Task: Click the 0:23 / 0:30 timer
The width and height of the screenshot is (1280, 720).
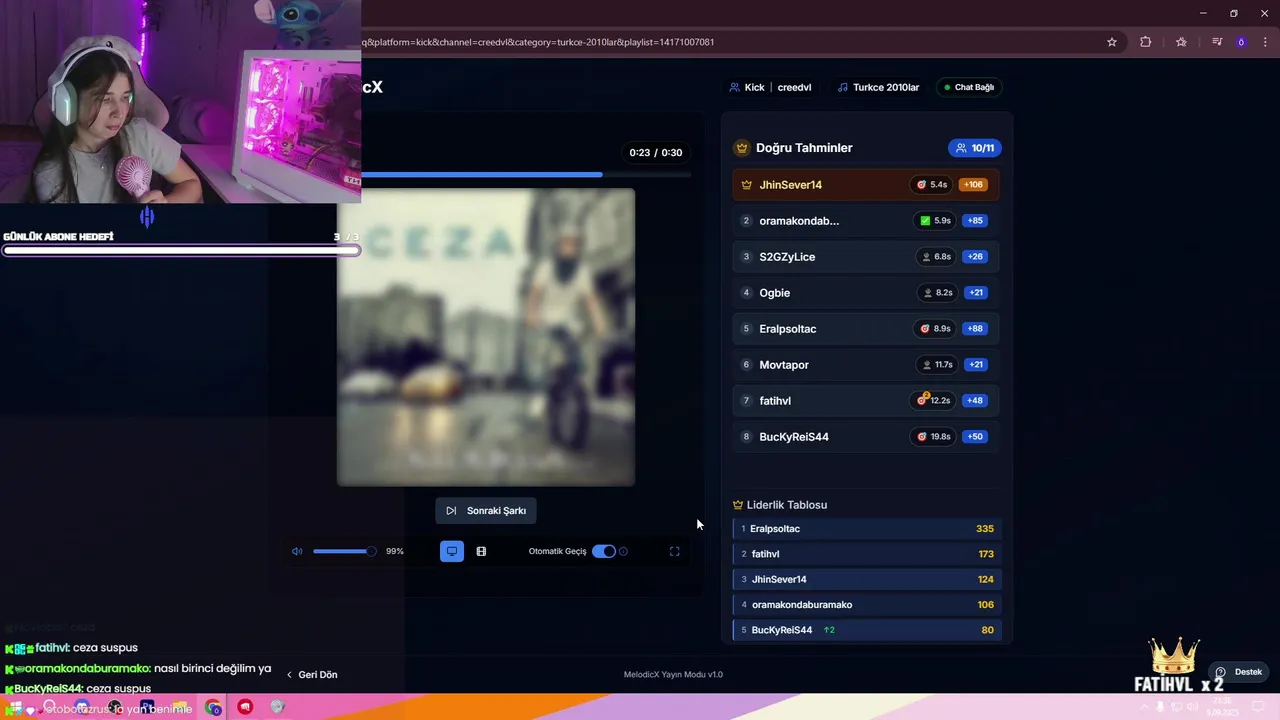Action: (656, 153)
